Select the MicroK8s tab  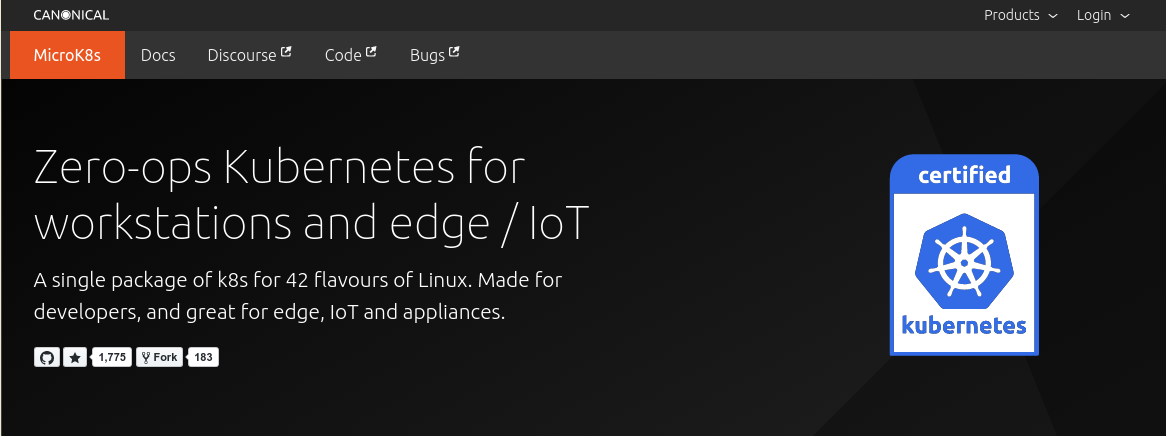(x=67, y=55)
